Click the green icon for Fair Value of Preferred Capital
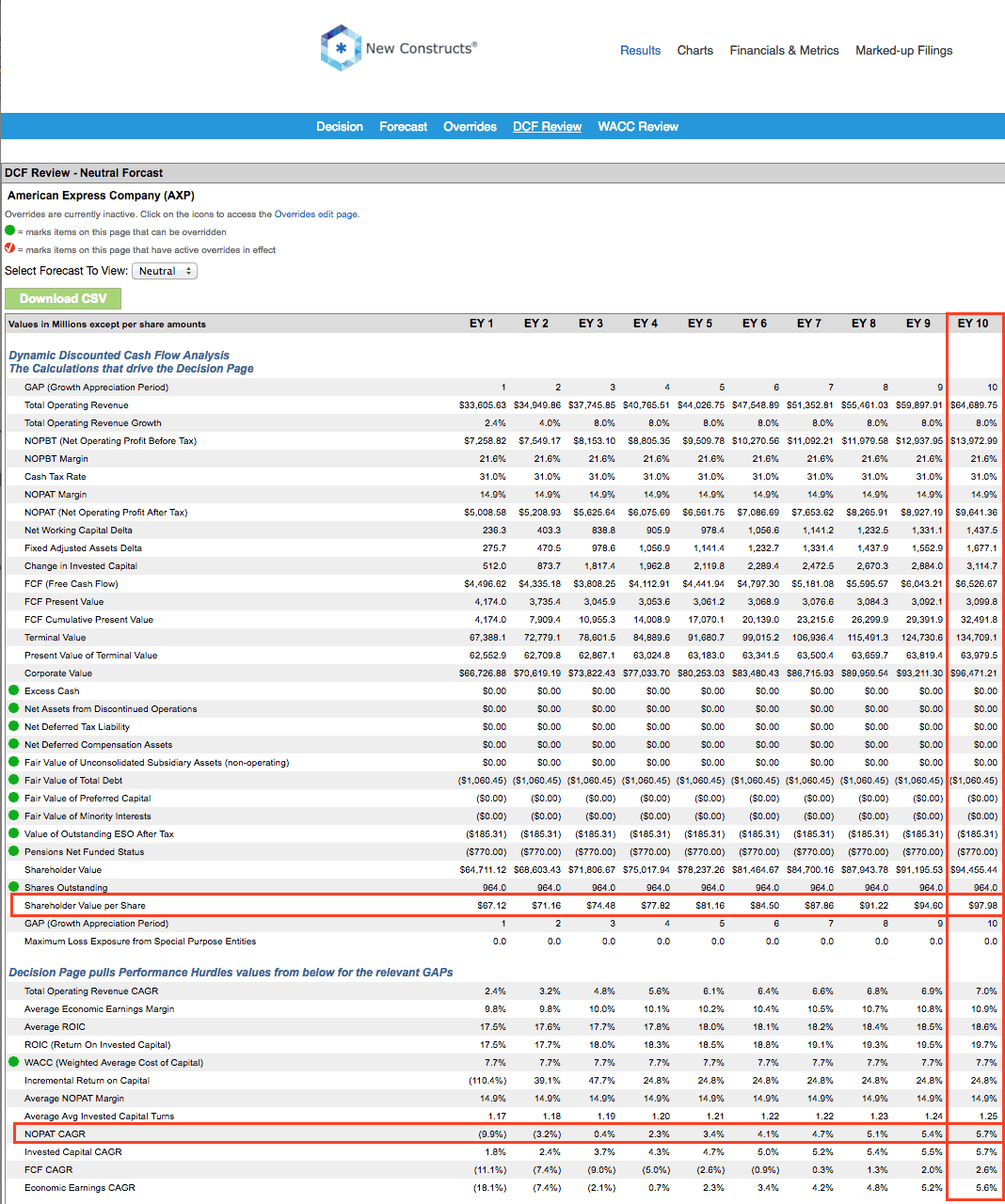Screen dimensions: 1005x1204 (13, 798)
